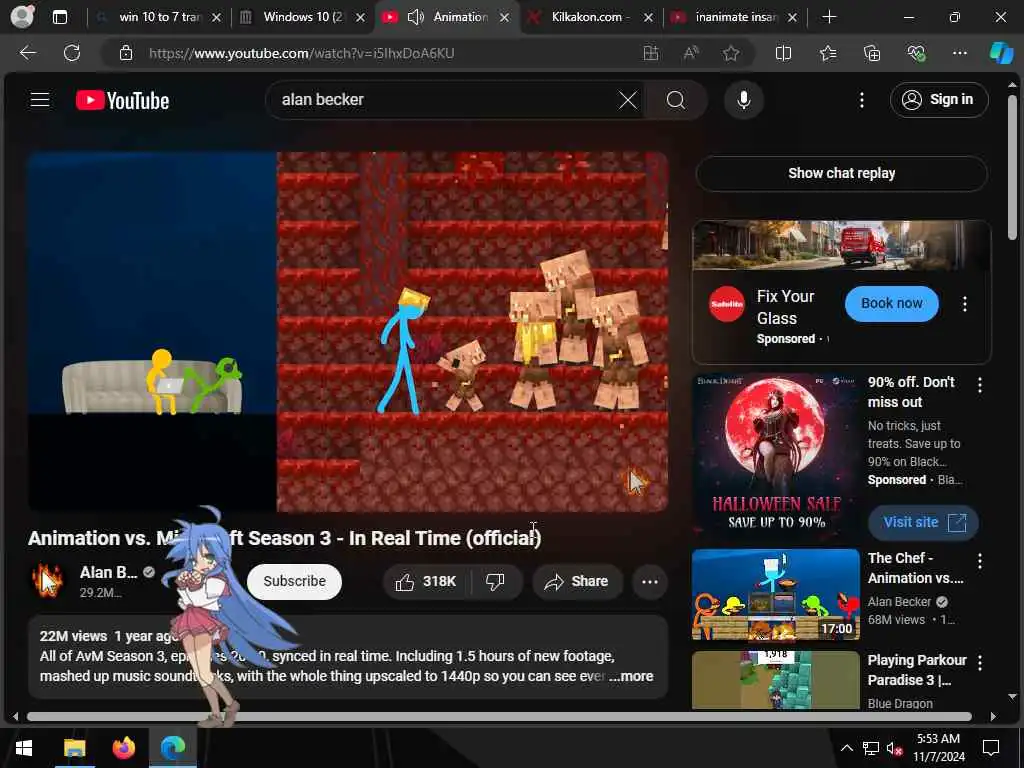Switch to Windows 10 tab

pyautogui.click(x=302, y=17)
